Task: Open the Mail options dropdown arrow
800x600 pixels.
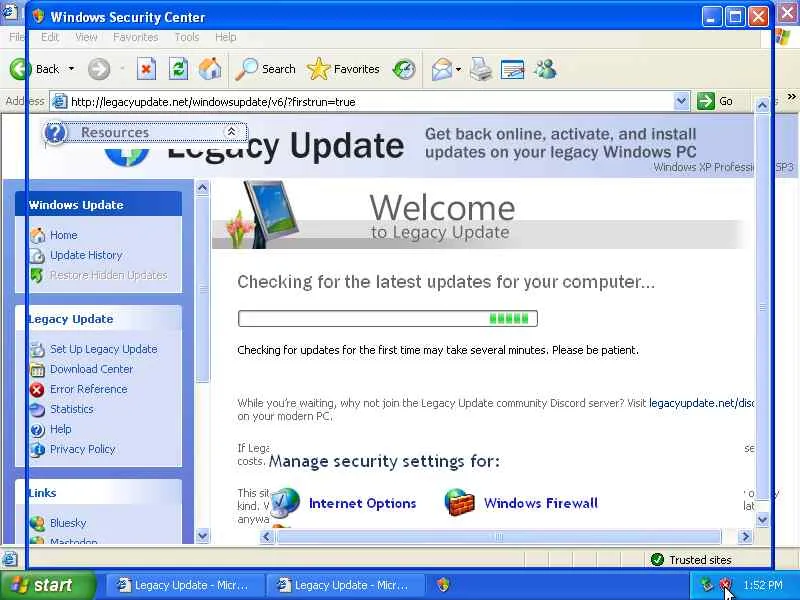Action: pyautogui.click(x=458, y=69)
